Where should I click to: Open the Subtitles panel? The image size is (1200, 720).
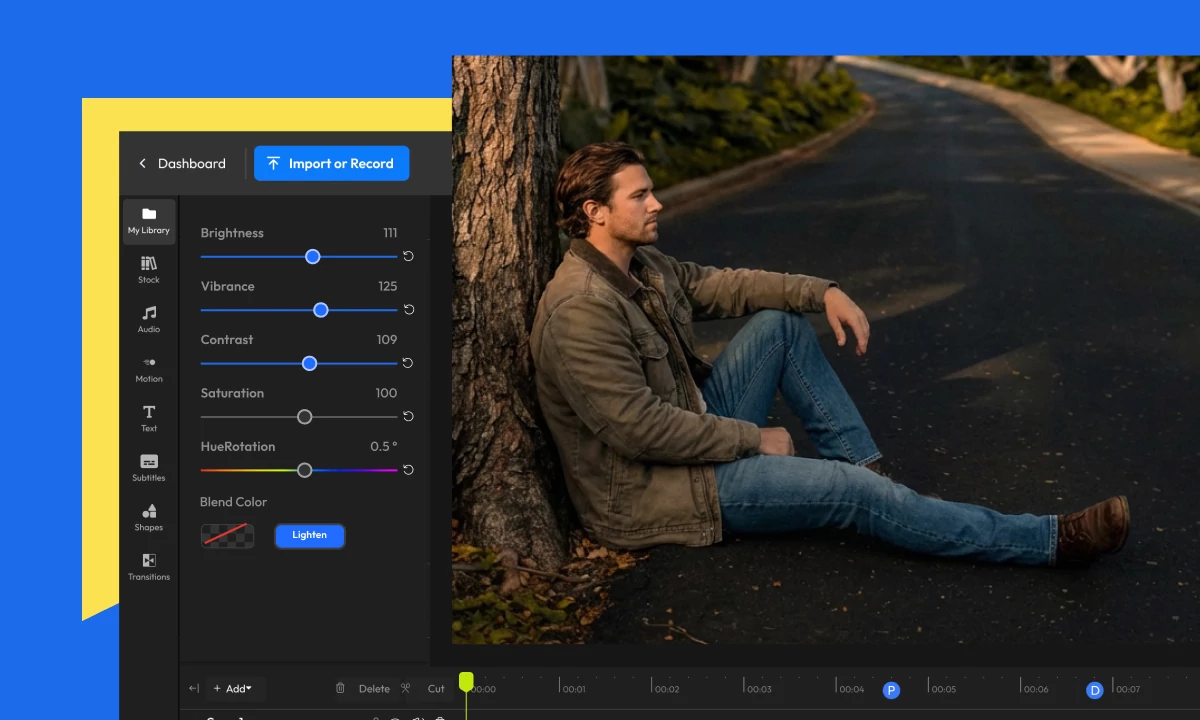pyautogui.click(x=148, y=467)
